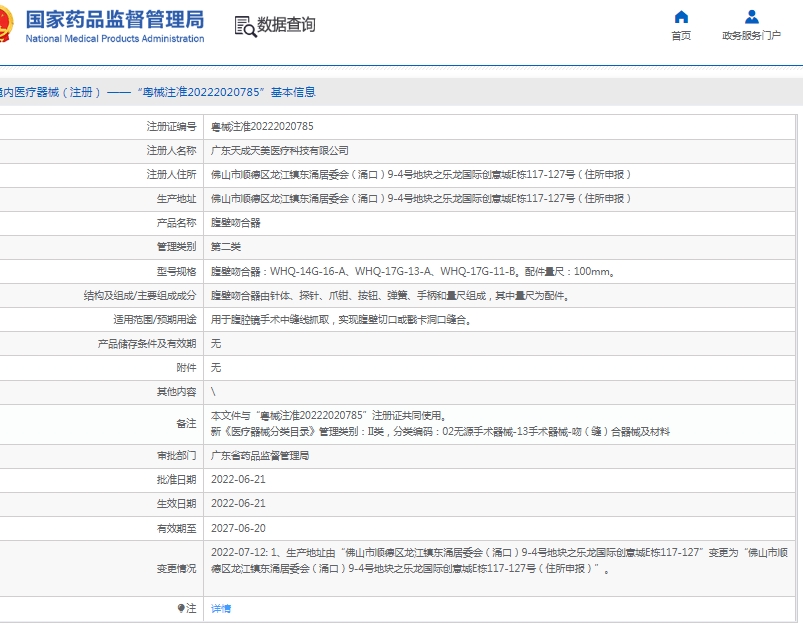Click the 生产地址 address value
Screen dimensions: 803x629
click(x=420, y=199)
